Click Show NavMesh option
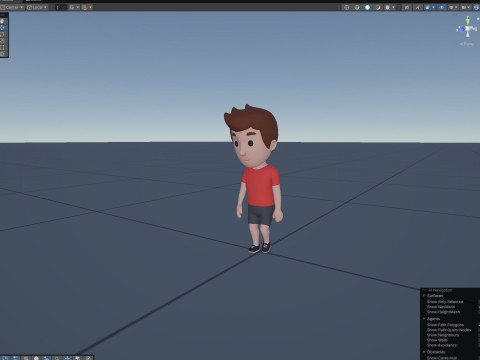This screenshot has width=480, height=360. tap(441, 307)
